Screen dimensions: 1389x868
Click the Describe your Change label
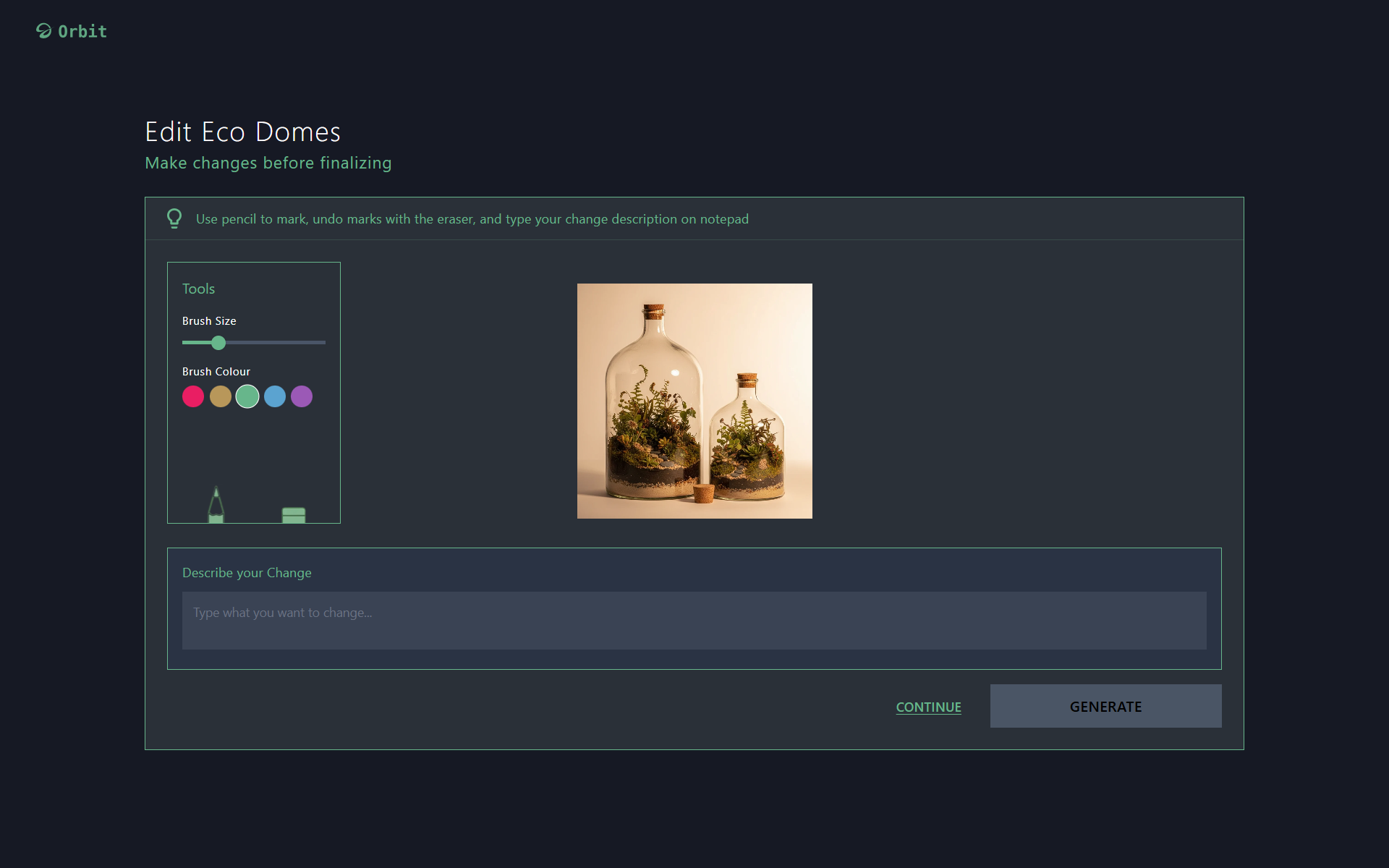coord(247,573)
